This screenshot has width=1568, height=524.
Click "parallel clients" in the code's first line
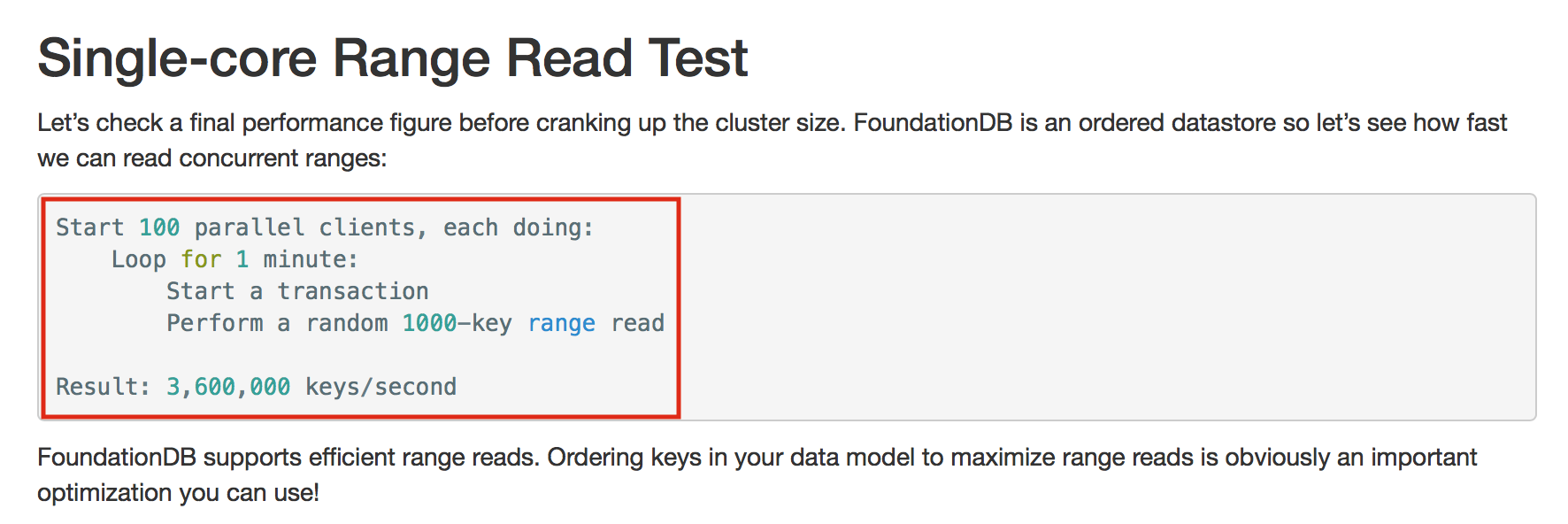(304, 227)
